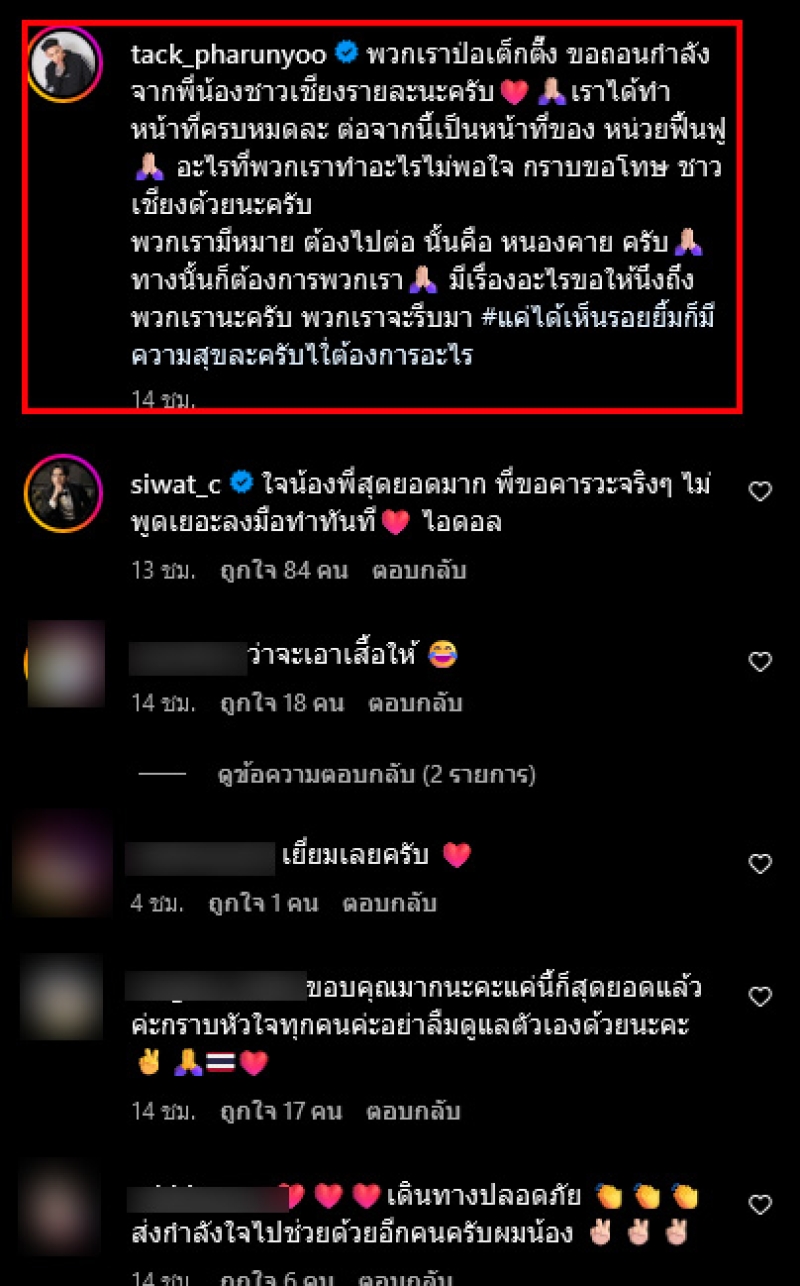Reply to the comment with 17 likes
The image size is (800, 1286).
pyautogui.click(x=414, y=1111)
